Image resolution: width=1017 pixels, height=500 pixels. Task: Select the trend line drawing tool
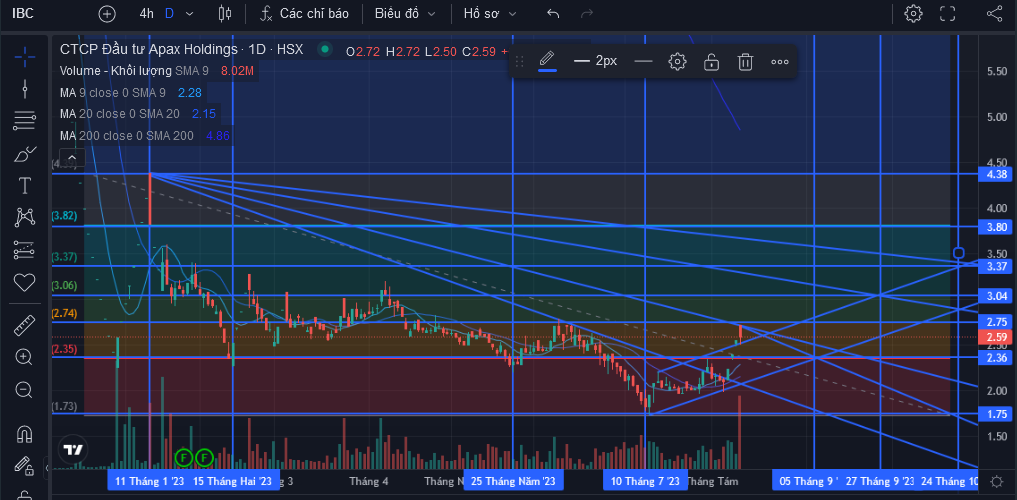(x=25, y=89)
